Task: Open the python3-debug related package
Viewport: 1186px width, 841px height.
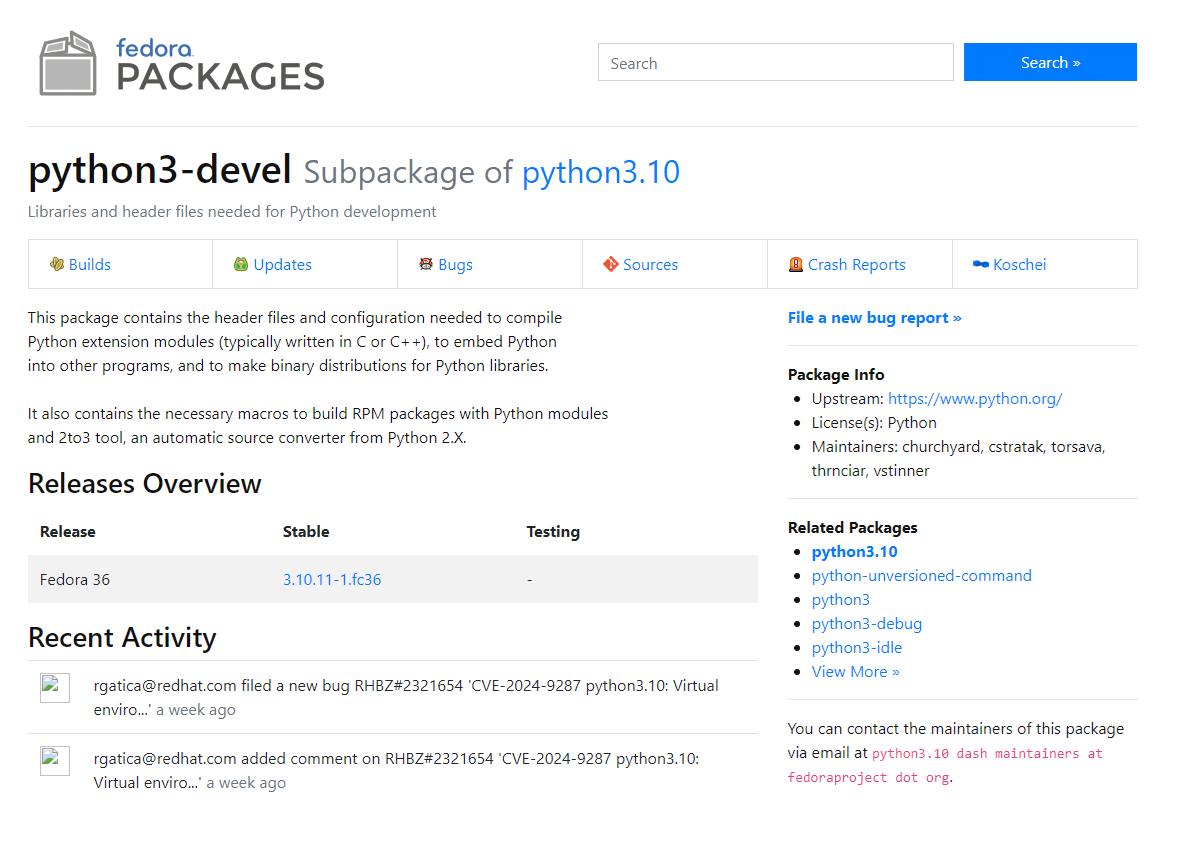Action: [867, 624]
